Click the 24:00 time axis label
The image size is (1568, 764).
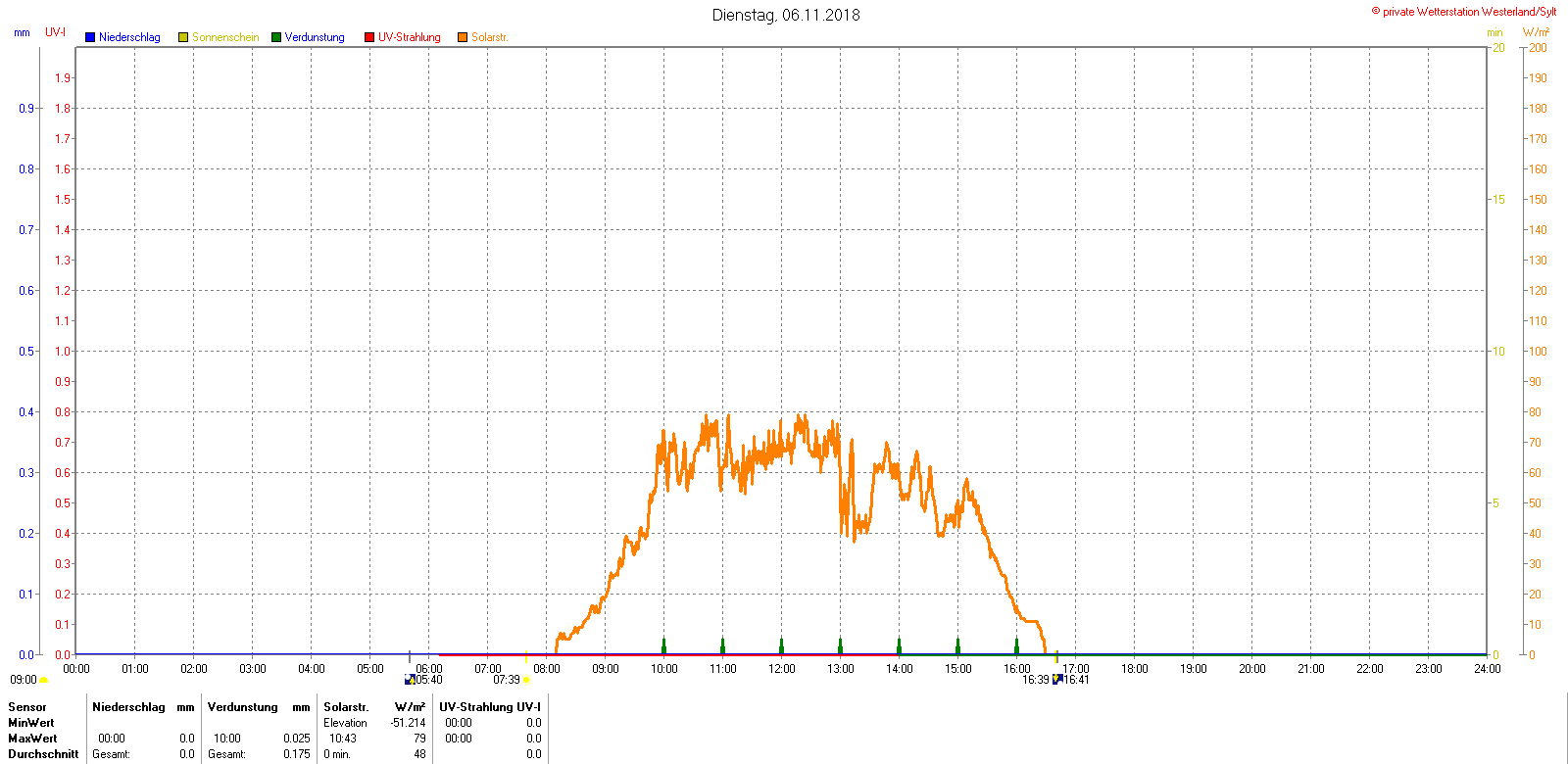(x=1488, y=669)
